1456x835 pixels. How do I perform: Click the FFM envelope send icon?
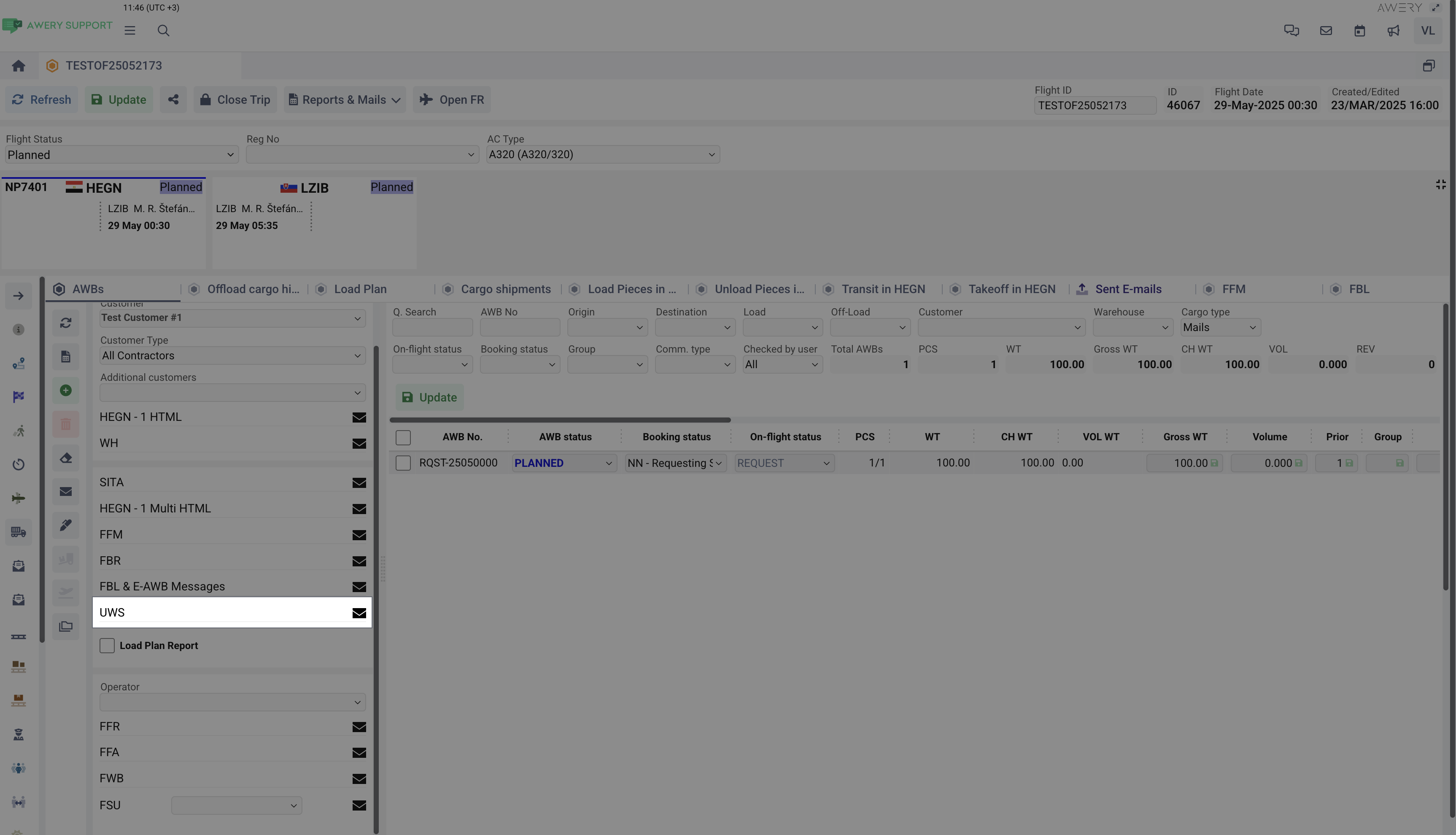(x=359, y=535)
